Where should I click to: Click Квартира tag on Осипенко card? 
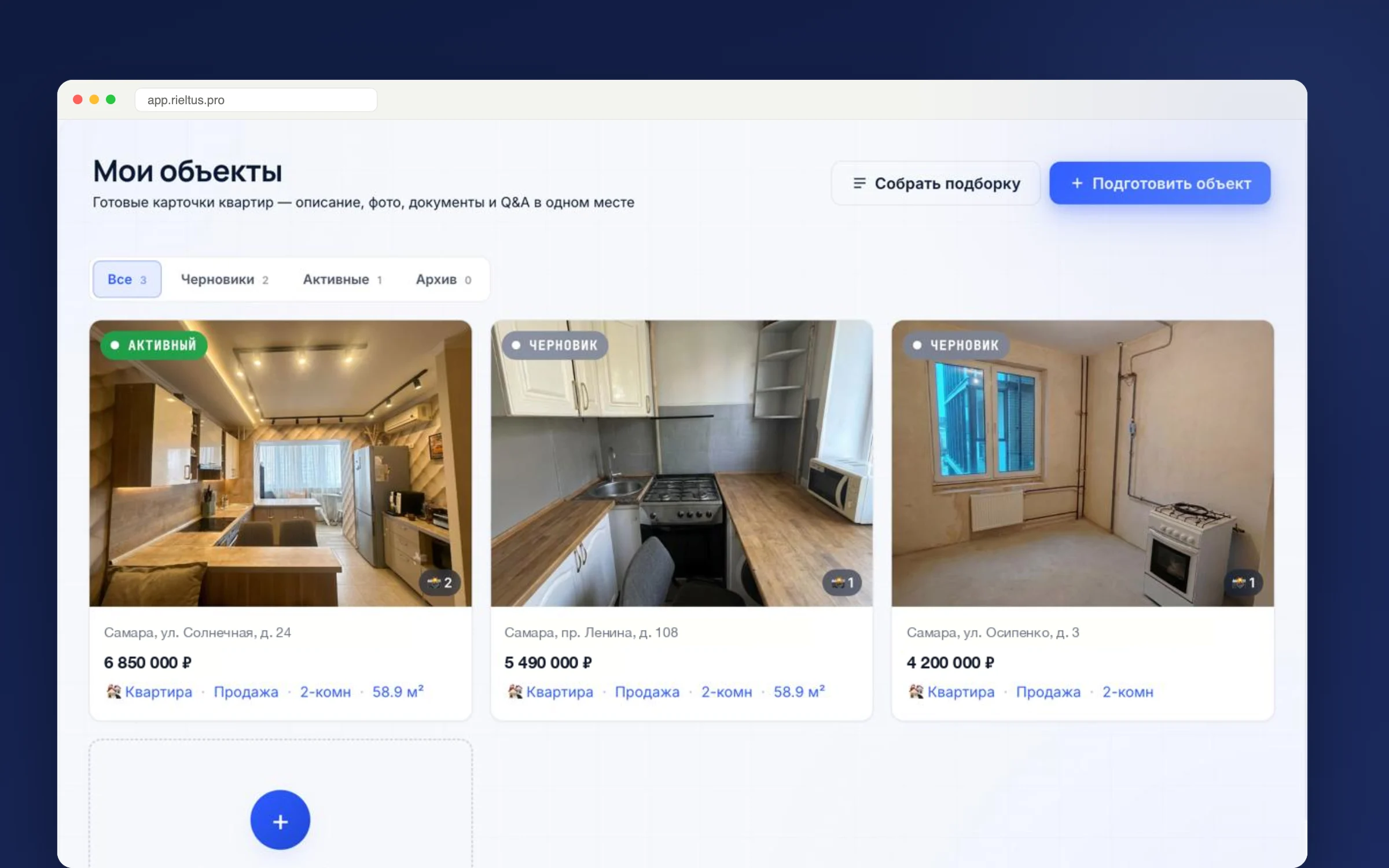961,692
